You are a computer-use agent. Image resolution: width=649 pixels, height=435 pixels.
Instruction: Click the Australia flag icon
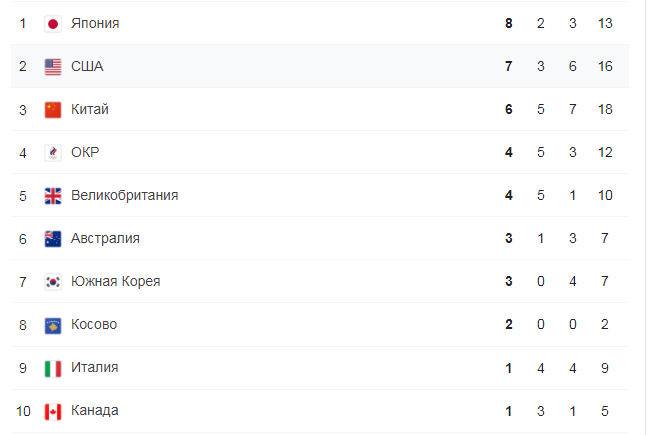pos(53,239)
